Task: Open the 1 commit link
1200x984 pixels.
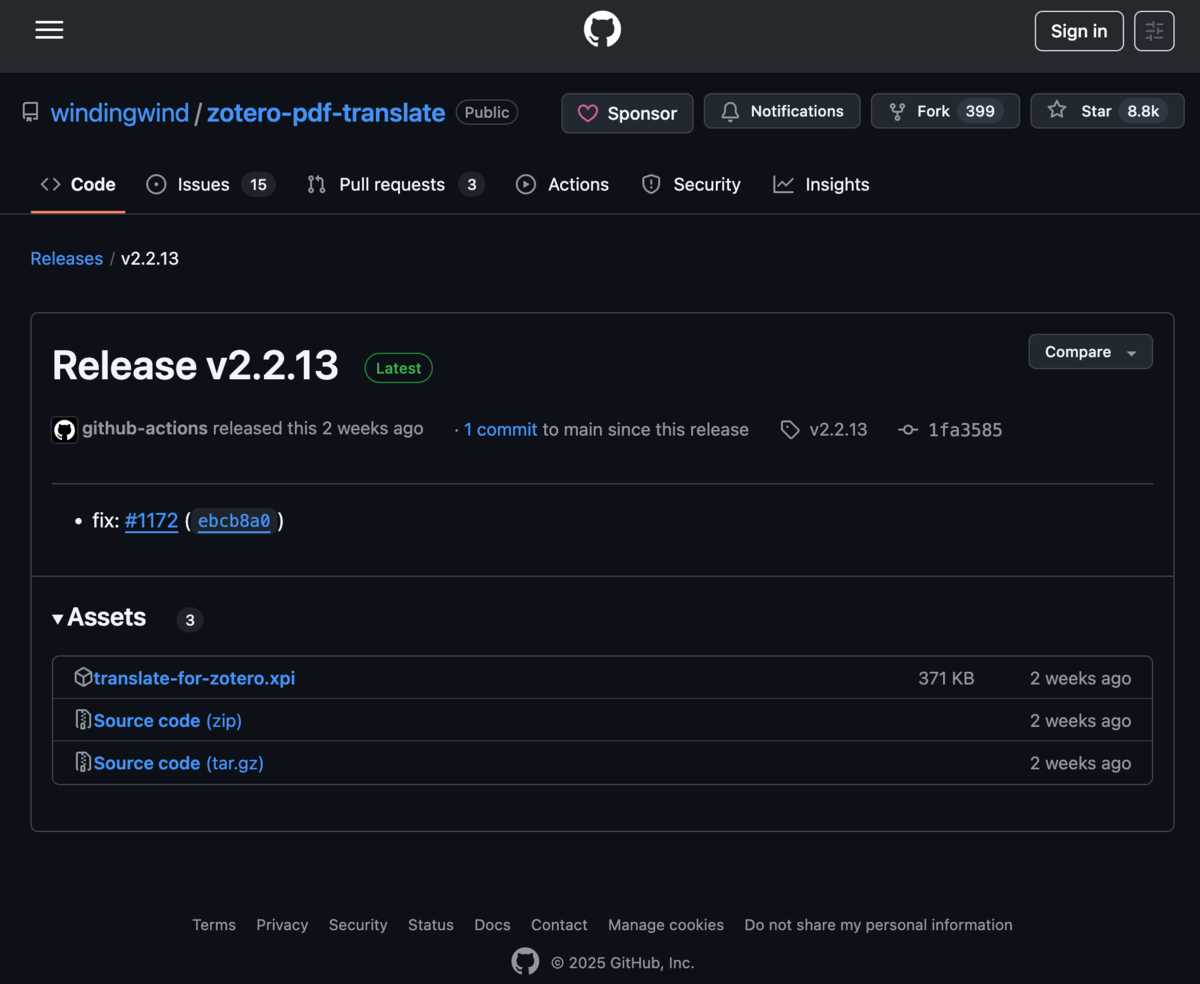Action: tap(501, 429)
